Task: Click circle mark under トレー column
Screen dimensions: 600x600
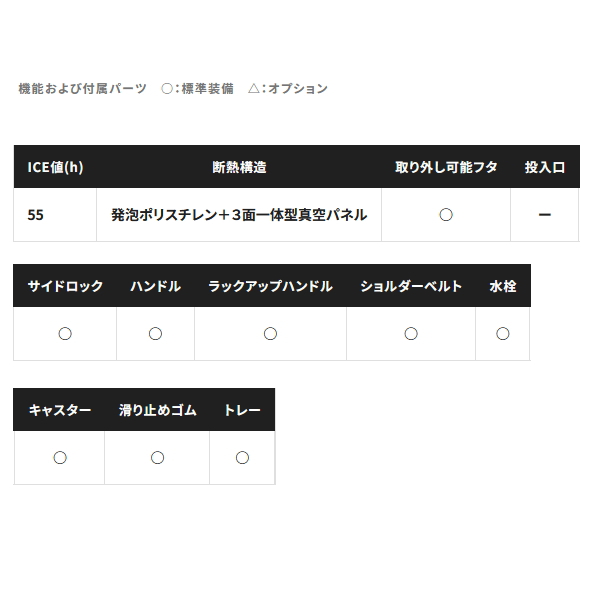Action: click(242, 458)
